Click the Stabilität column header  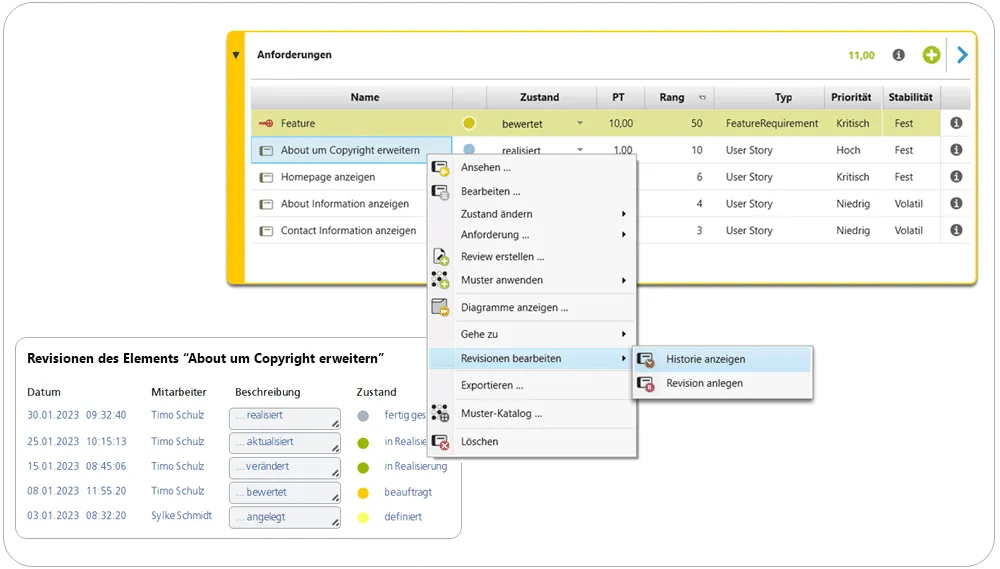(910, 97)
